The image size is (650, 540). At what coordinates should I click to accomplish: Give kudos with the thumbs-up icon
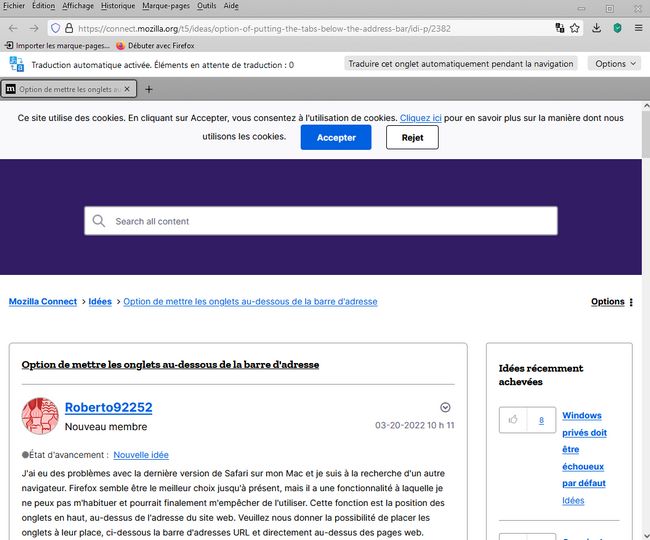[x=513, y=420]
